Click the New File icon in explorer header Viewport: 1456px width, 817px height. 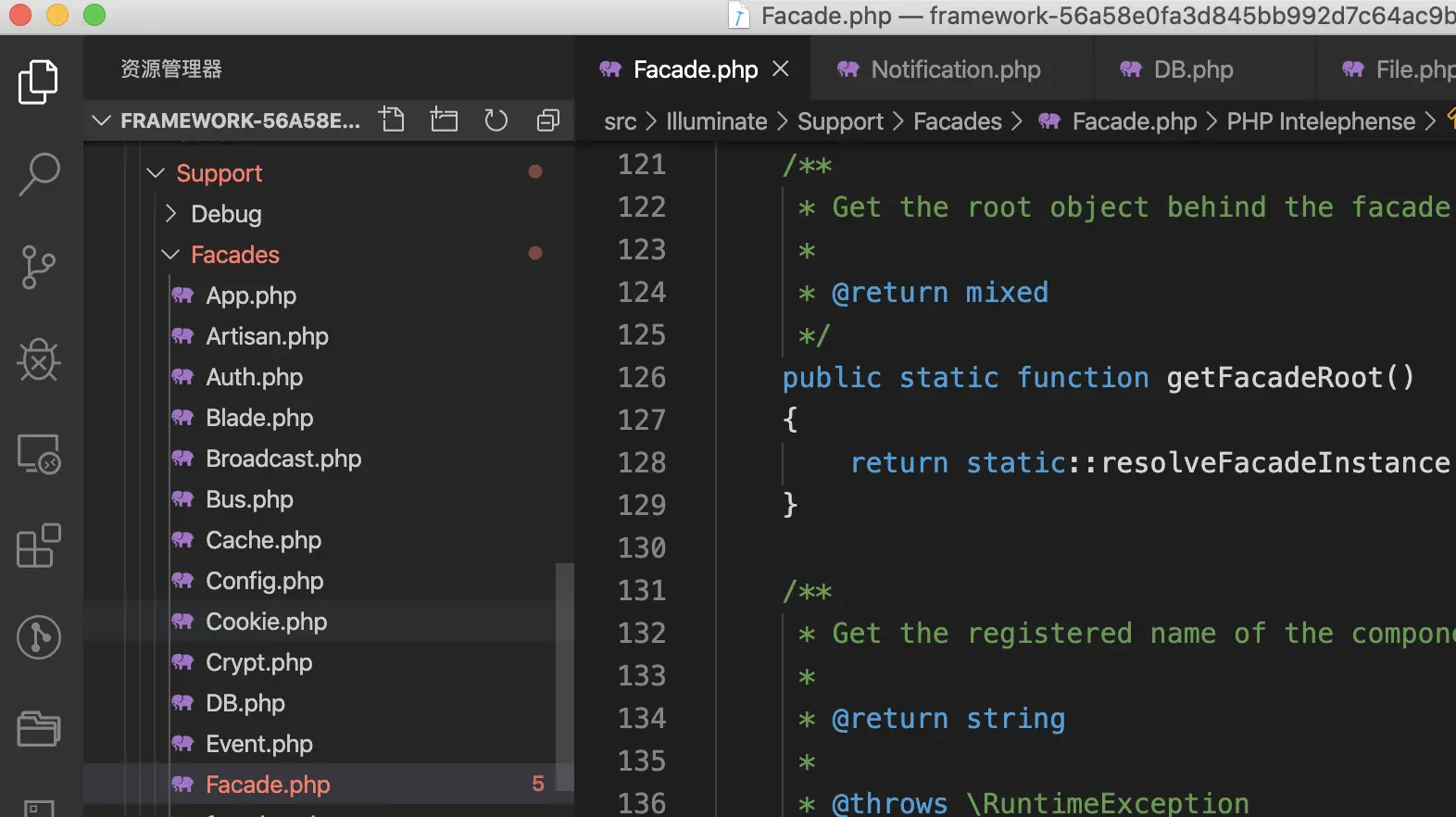coord(392,119)
